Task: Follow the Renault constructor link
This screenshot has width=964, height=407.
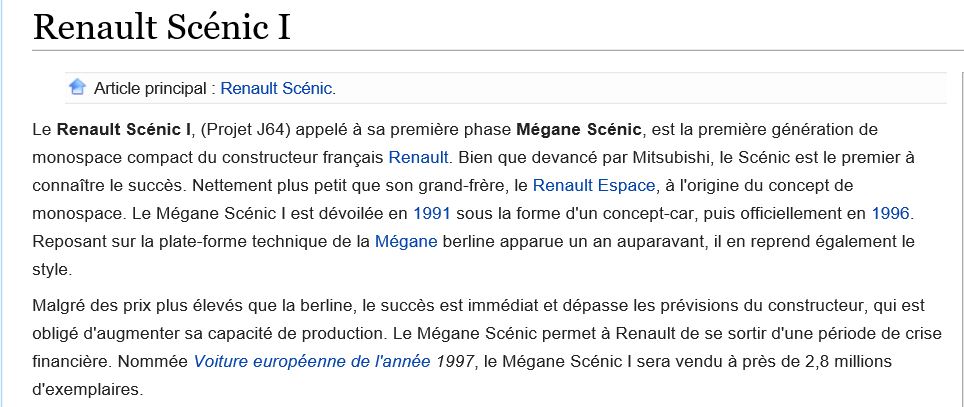Action: click(x=418, y=157)
